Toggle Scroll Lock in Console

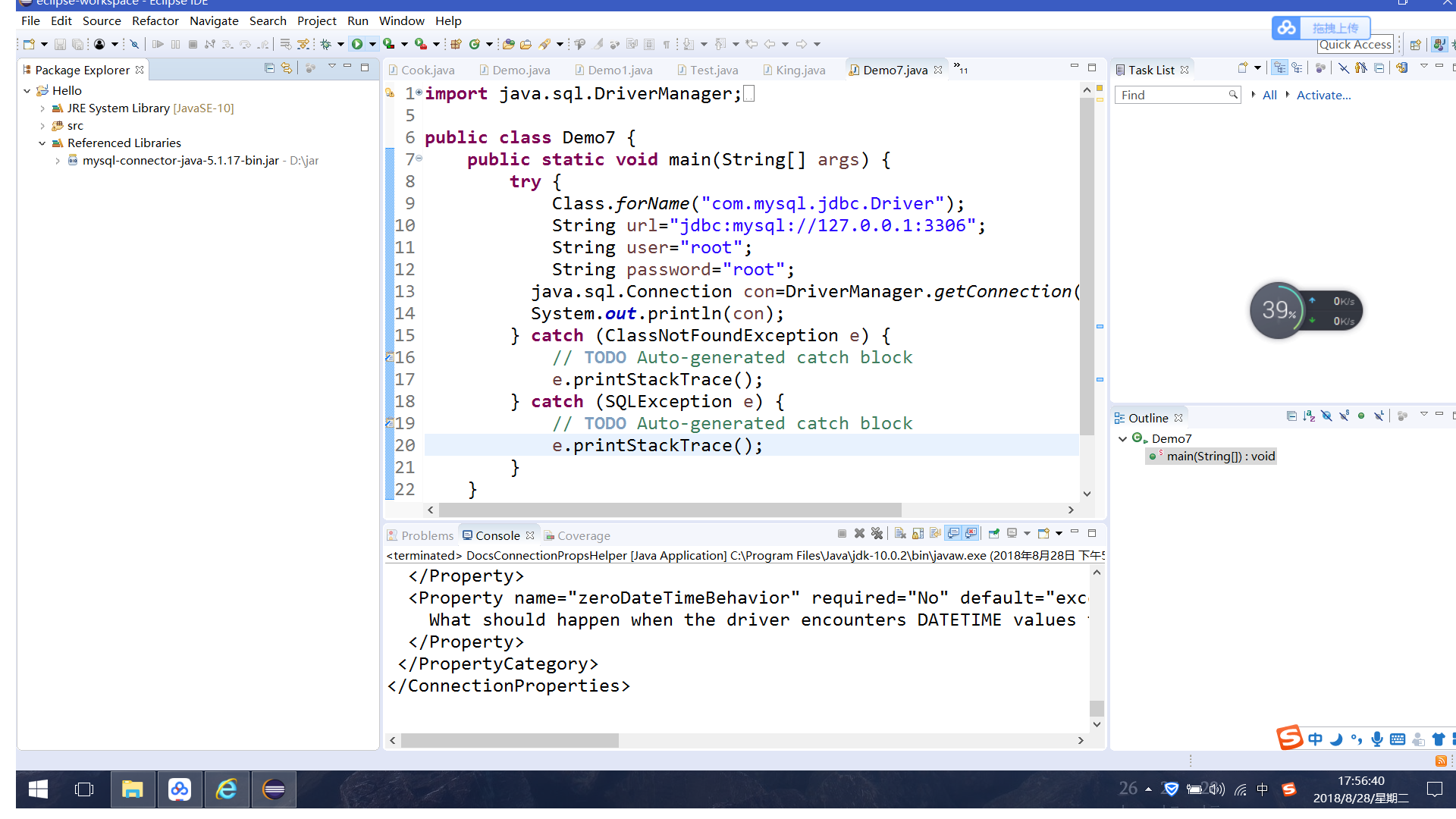coord(918,533)
